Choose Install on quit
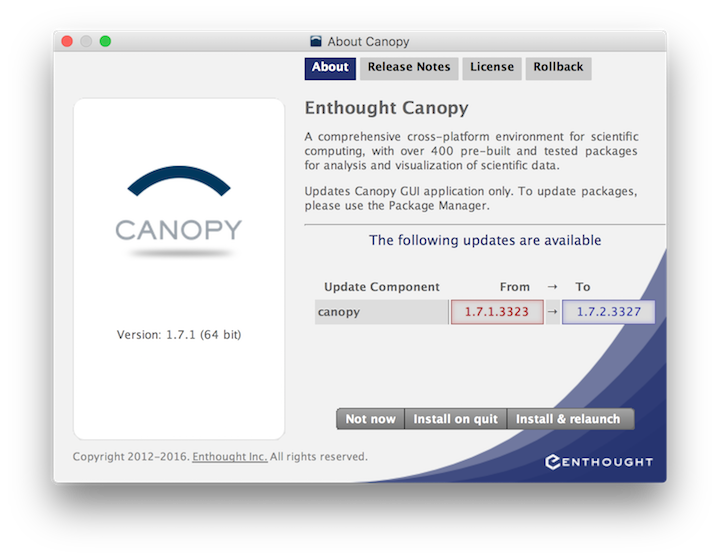 point(455,419)
